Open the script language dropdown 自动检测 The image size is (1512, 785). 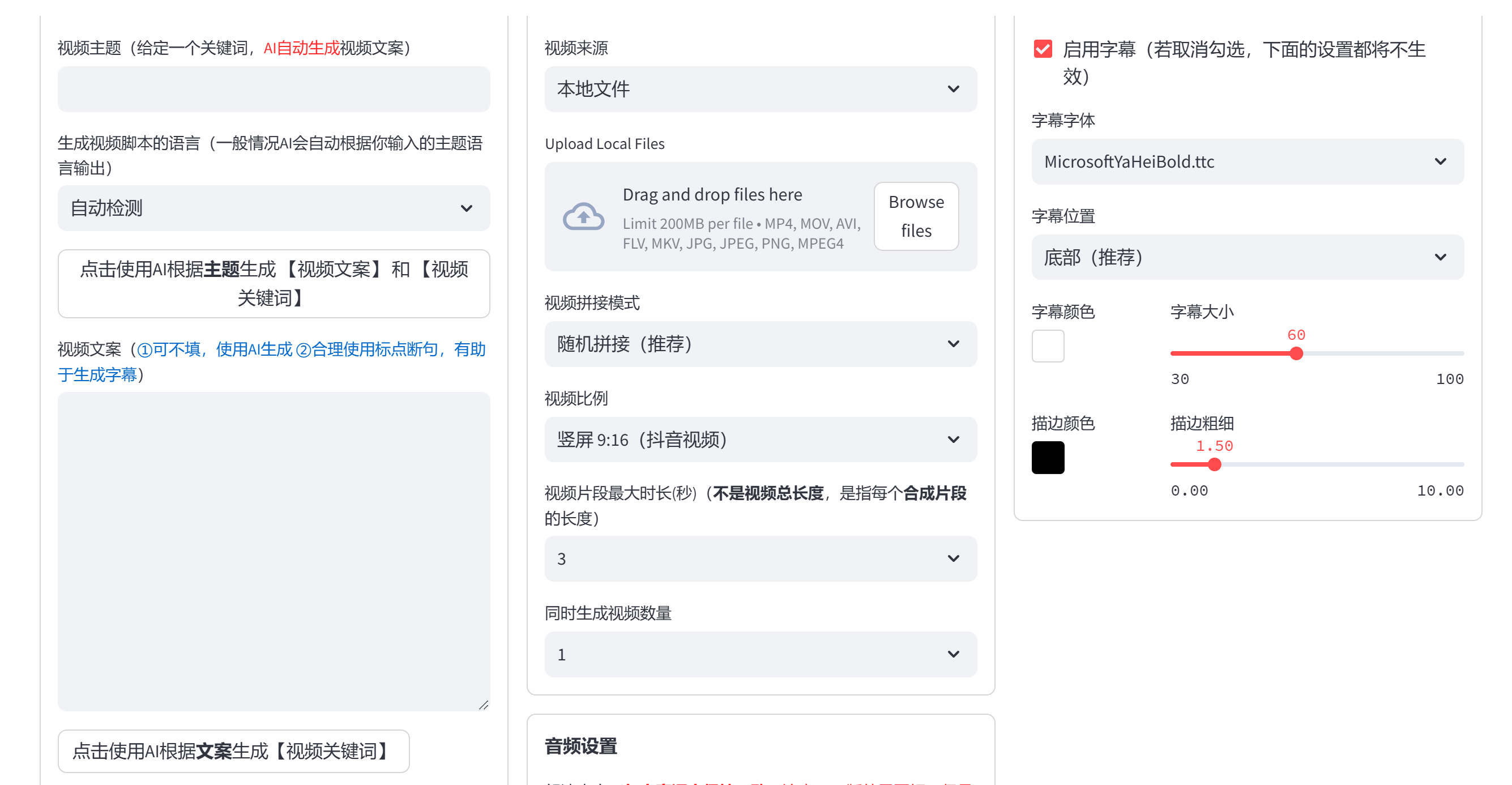coord(274,208)
